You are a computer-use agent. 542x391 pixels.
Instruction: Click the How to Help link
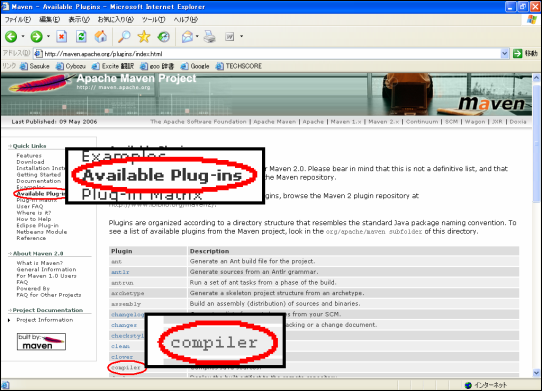tap(34, 219)
